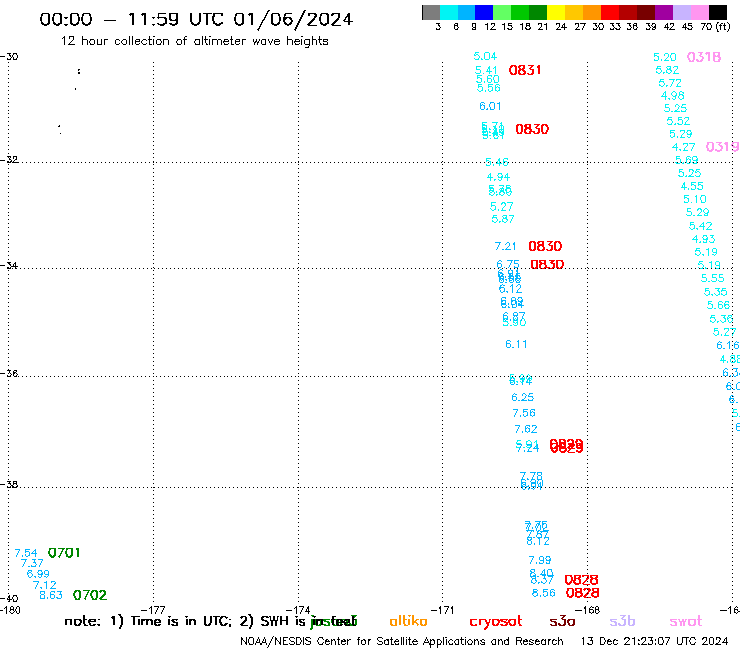Click the pink time label 0319
740x650 pixels.
coord(723,147)
